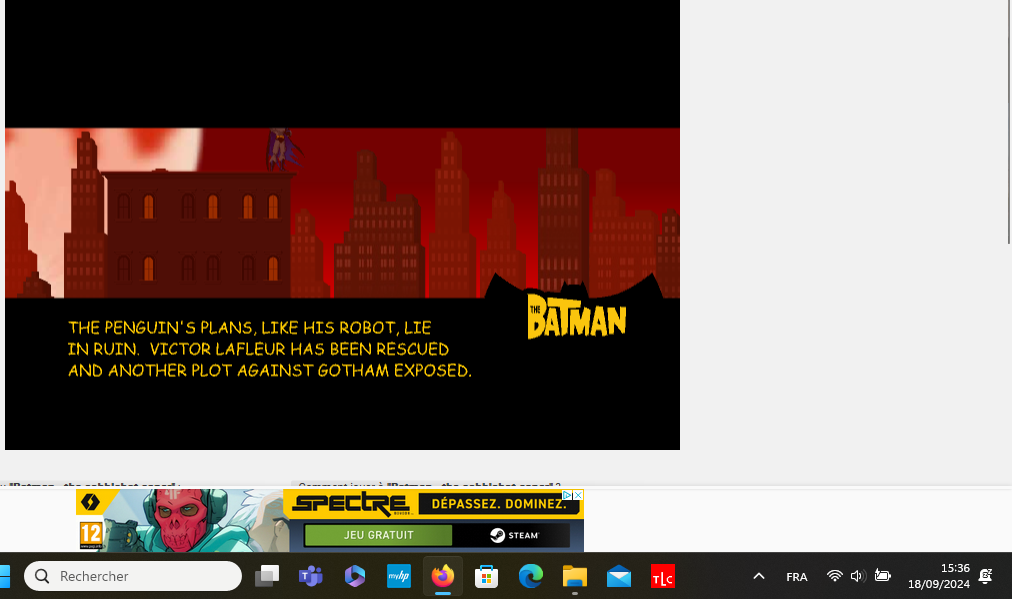Open Firefox from the taskbar
This screenshot has width=1012, height=599.
point(442,577)
